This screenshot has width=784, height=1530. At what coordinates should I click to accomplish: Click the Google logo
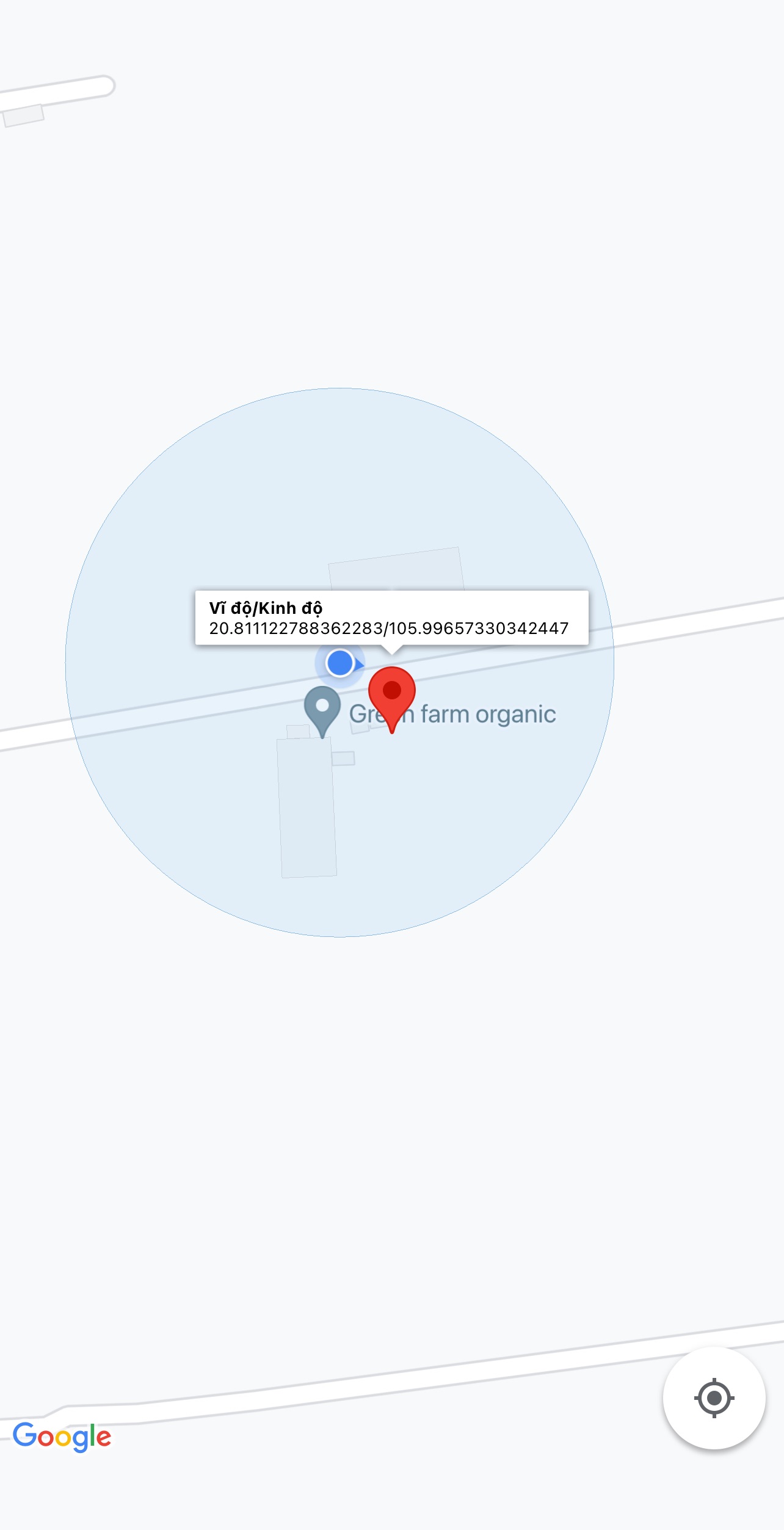(62, 1437)
